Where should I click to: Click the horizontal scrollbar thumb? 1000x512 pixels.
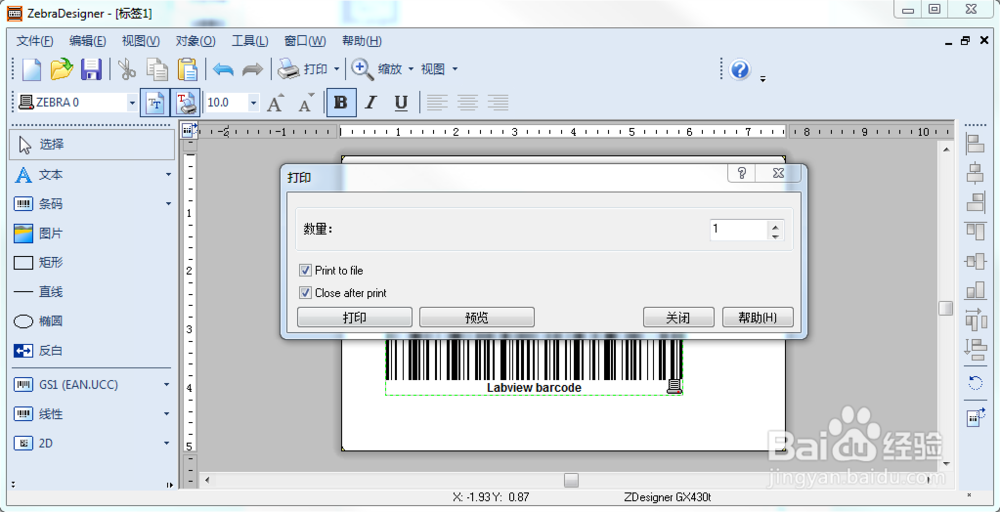(571, 480)
